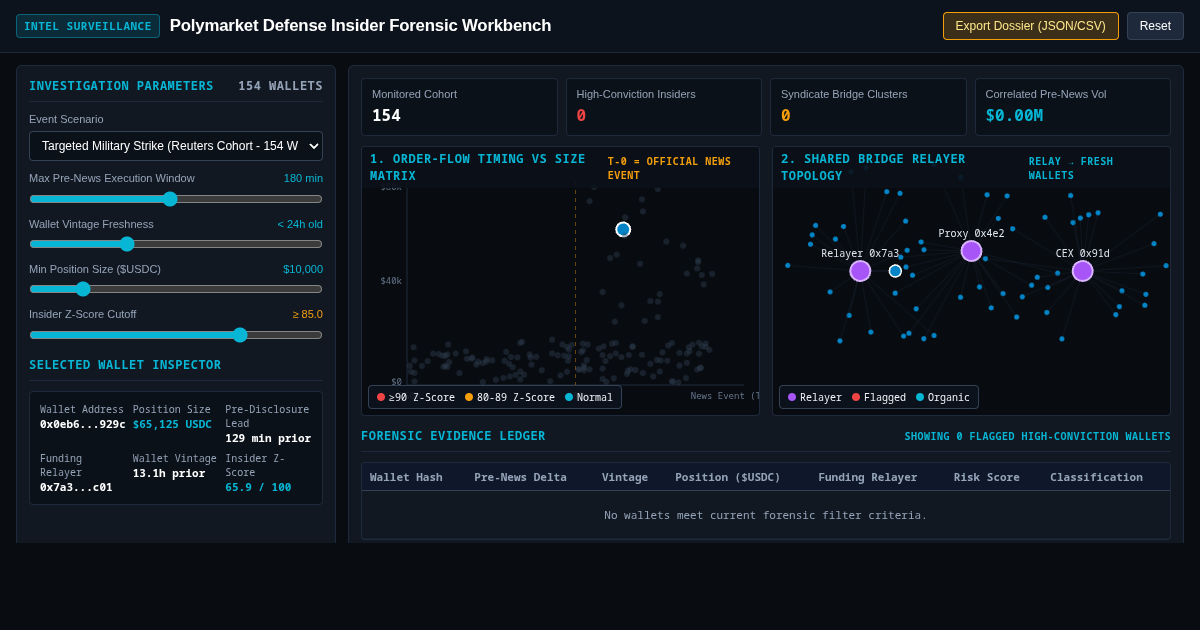The image size is (1200, 630).
Task: Click the Order-Flow Timing vs Size Matrix title
Action: coord(478,167)
